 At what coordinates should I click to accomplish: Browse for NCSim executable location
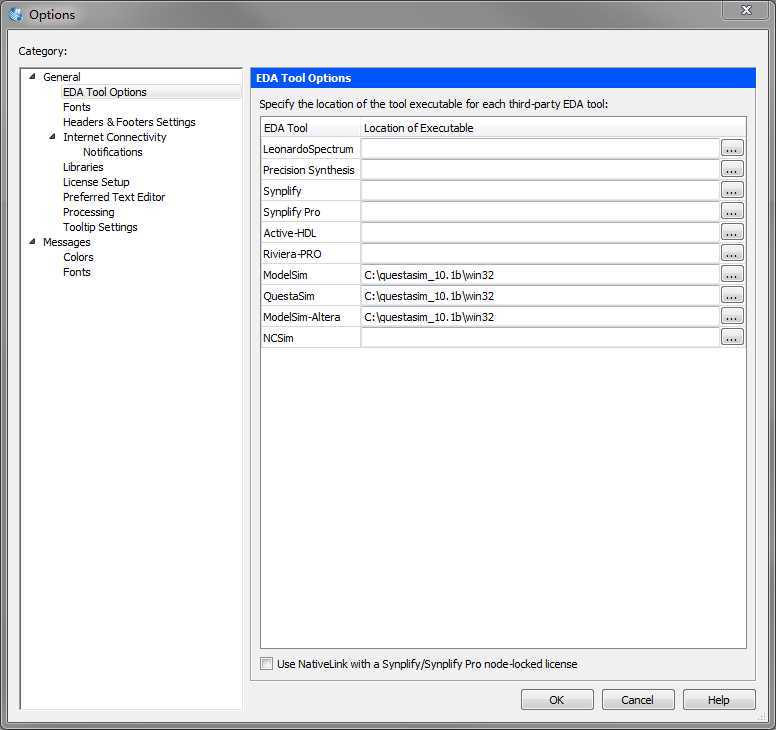732,338
